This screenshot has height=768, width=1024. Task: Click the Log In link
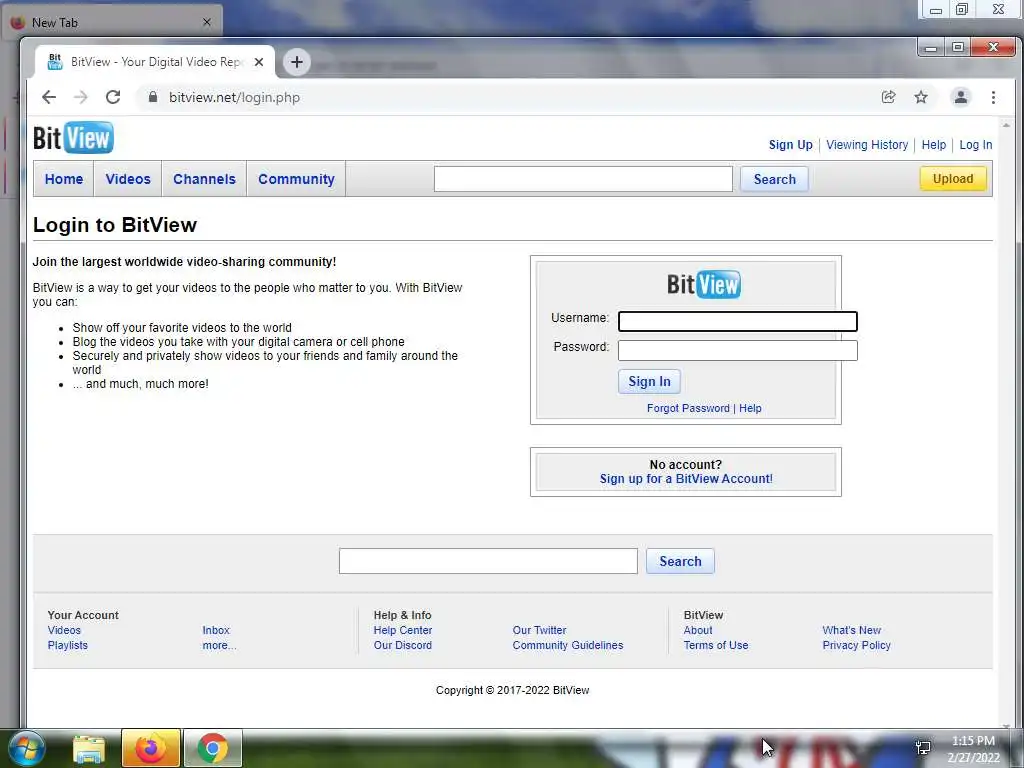pos(976,145)
